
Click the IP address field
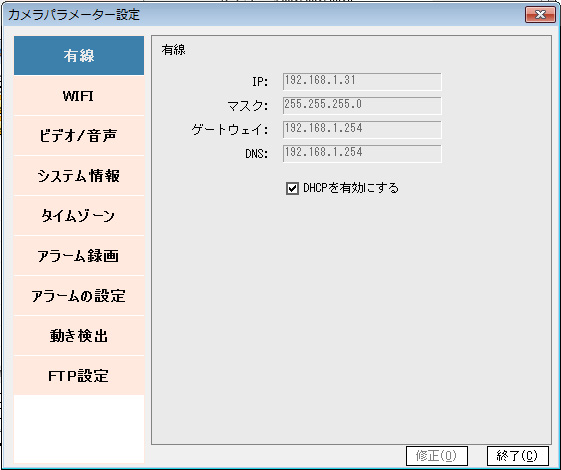pos(362,82)
